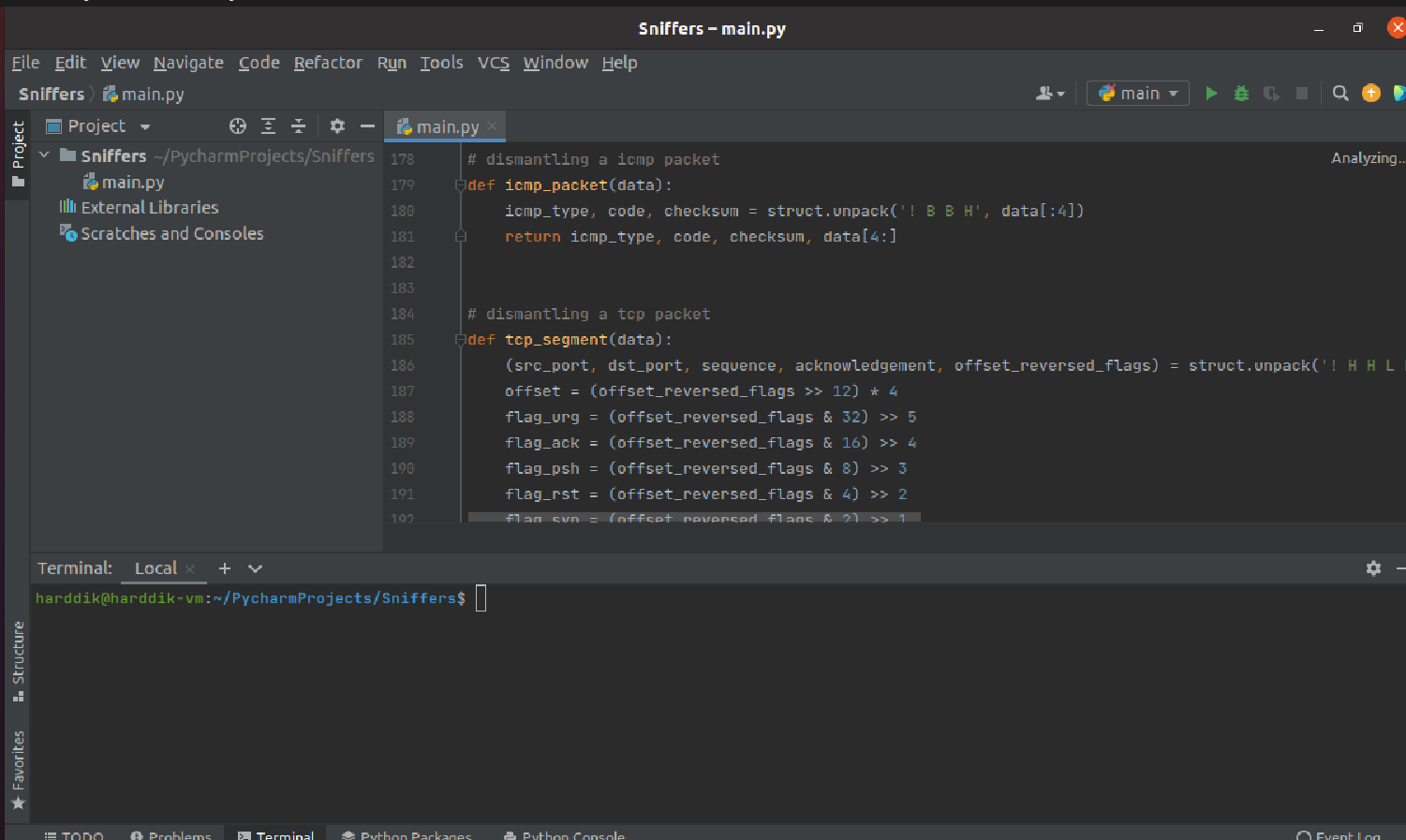Click the Stop square icon in toolbar
The width and height of the screenshot is (1406, 840).
[1301, 93]
